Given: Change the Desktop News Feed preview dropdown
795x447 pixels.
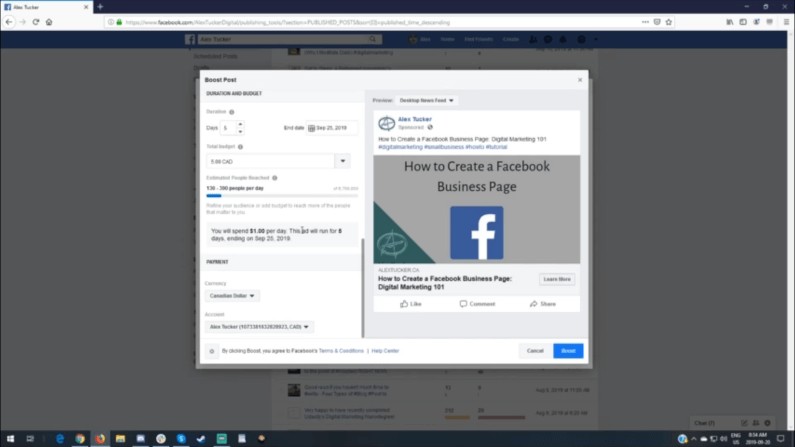Looking at the screenshot, I should [x=428, y=101].
